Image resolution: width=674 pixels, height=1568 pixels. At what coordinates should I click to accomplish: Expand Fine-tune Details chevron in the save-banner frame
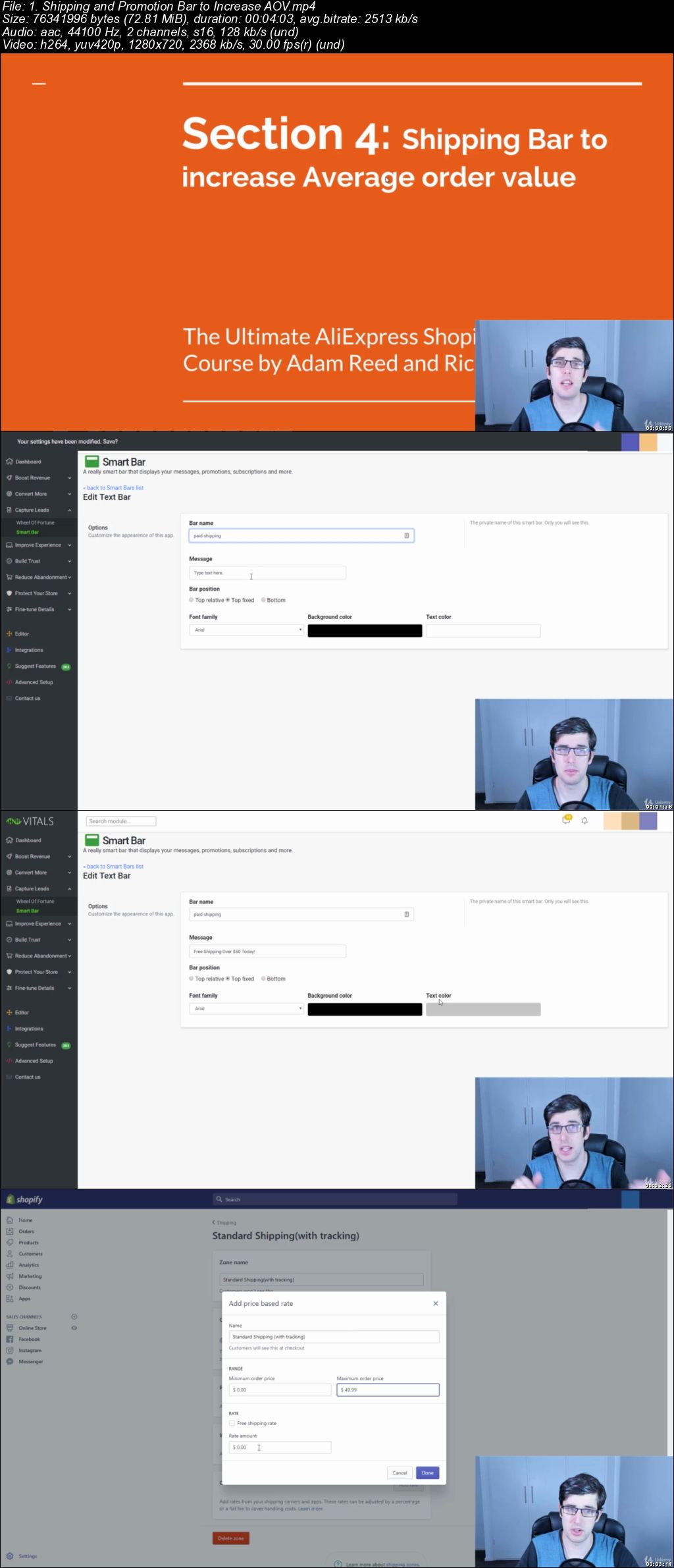(69, 609)
